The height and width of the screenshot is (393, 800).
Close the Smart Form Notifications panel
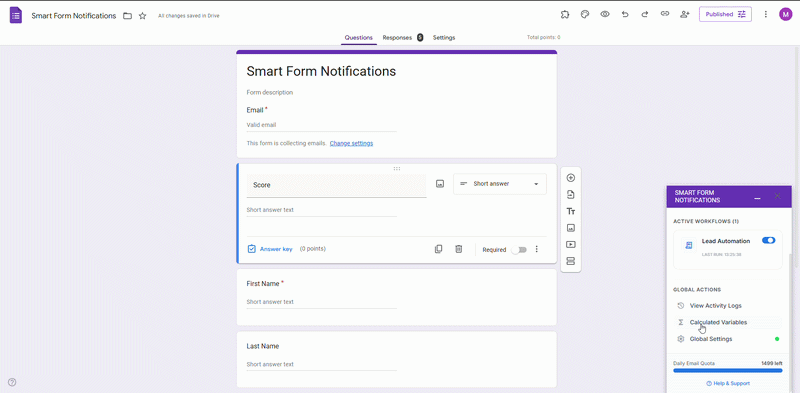[778, 196]
